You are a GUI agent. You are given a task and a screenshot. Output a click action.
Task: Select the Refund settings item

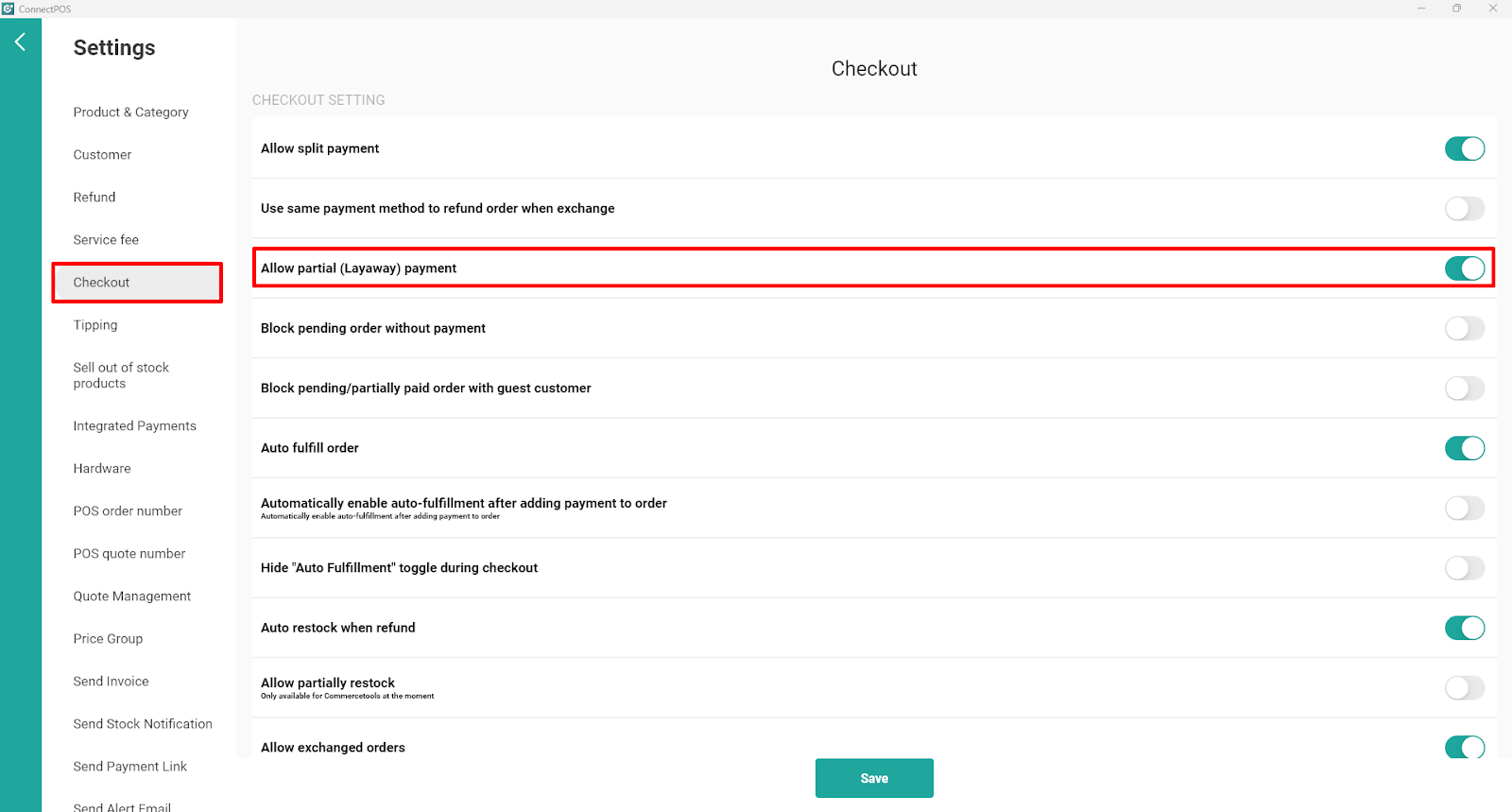[94, 198]
